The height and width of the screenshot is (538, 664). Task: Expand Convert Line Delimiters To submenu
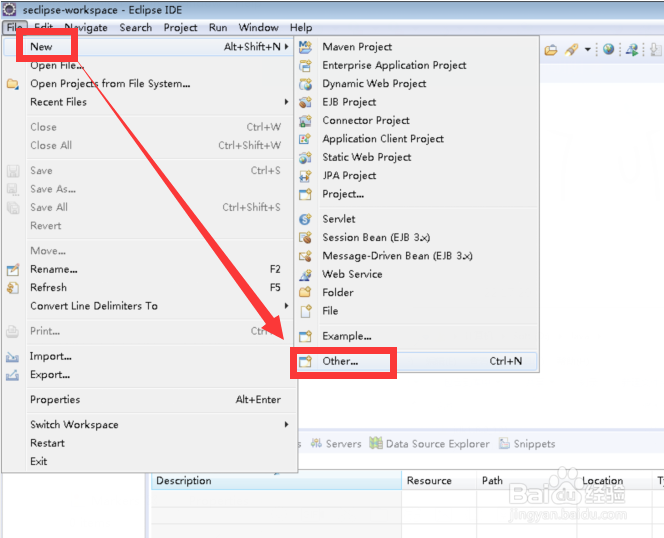[x=287, y=306]
